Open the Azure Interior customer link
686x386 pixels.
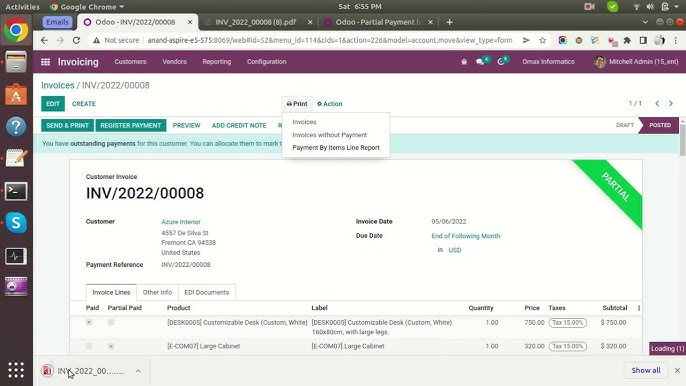tap(181, 222)
